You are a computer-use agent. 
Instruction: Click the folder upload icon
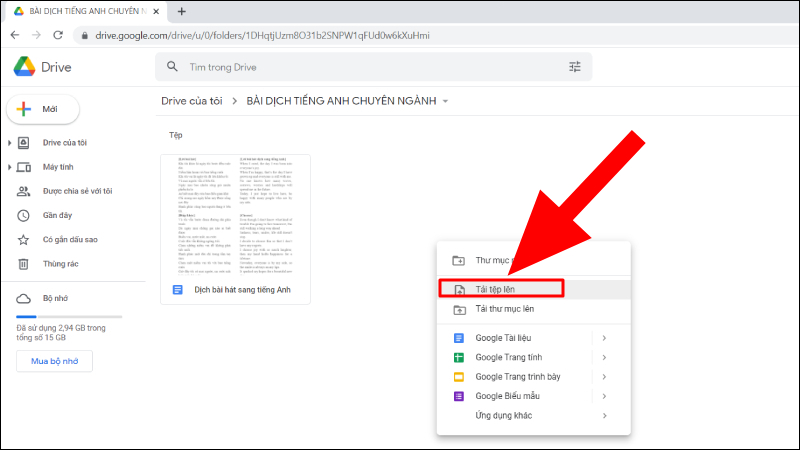pyautogui.click(x=459, y=309)
